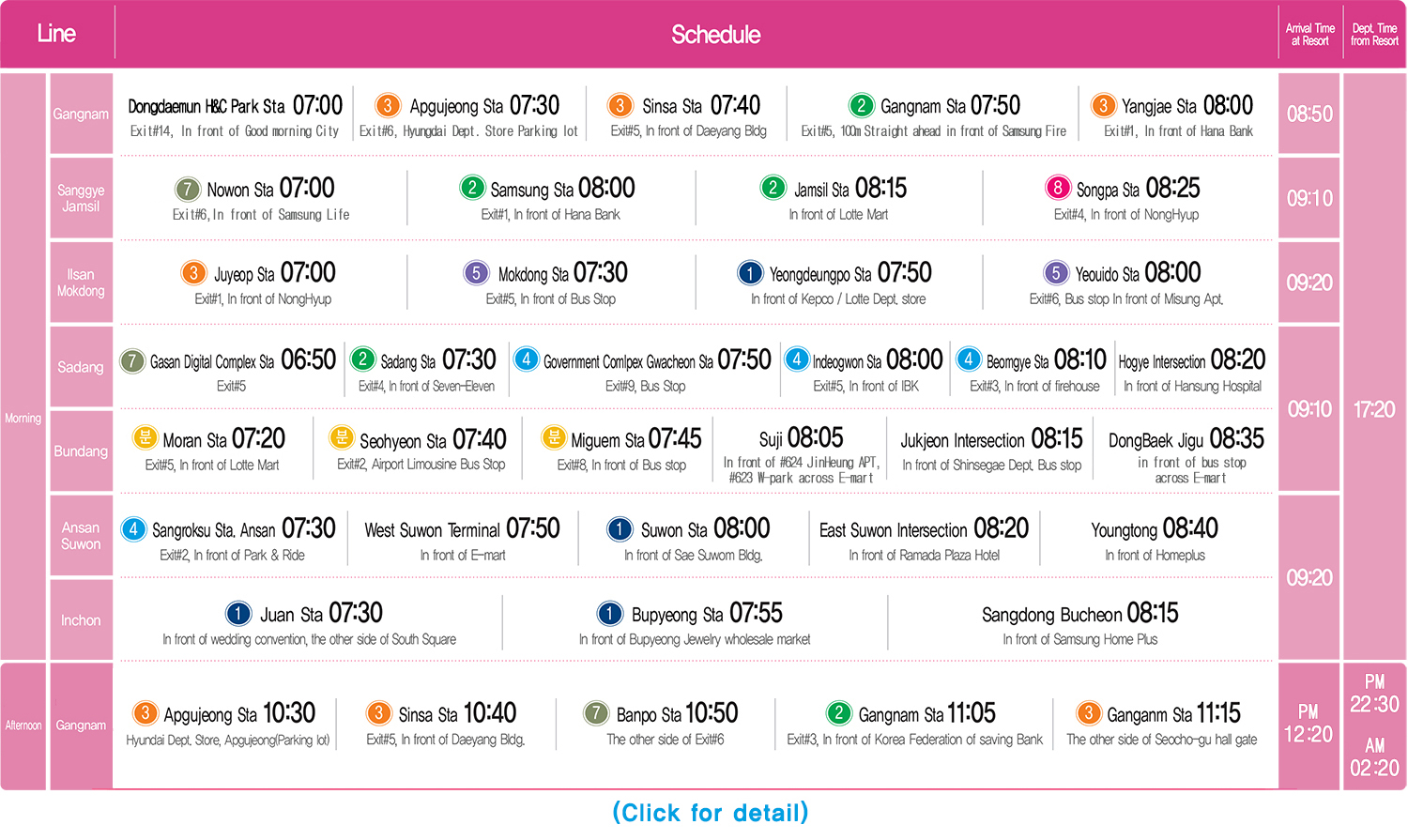This screenshot has width=1408, height=840.
Task: Click the line 3 icon beside Apgujeong Sta 07:30
Action: point(388,105)
